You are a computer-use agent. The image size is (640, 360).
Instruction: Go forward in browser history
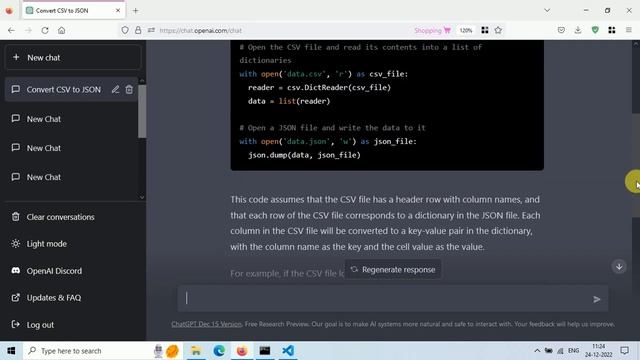click(x=28, y=30)
